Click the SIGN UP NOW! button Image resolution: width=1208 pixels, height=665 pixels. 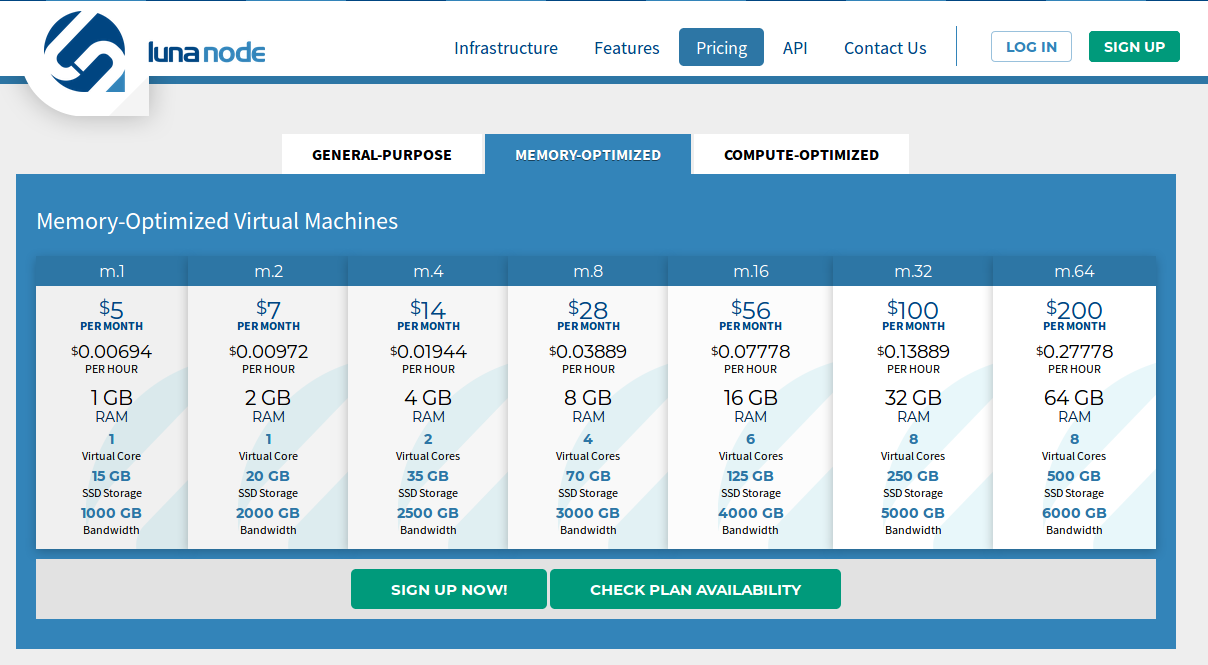449,589
